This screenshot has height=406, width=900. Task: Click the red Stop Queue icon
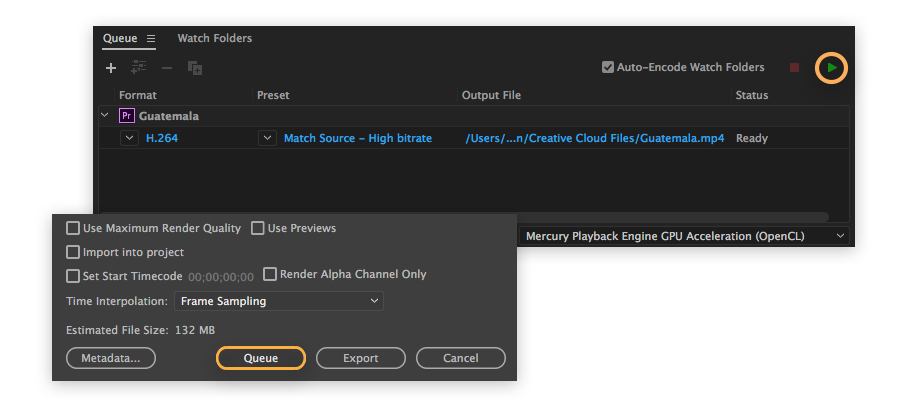(x=794, y=68)
